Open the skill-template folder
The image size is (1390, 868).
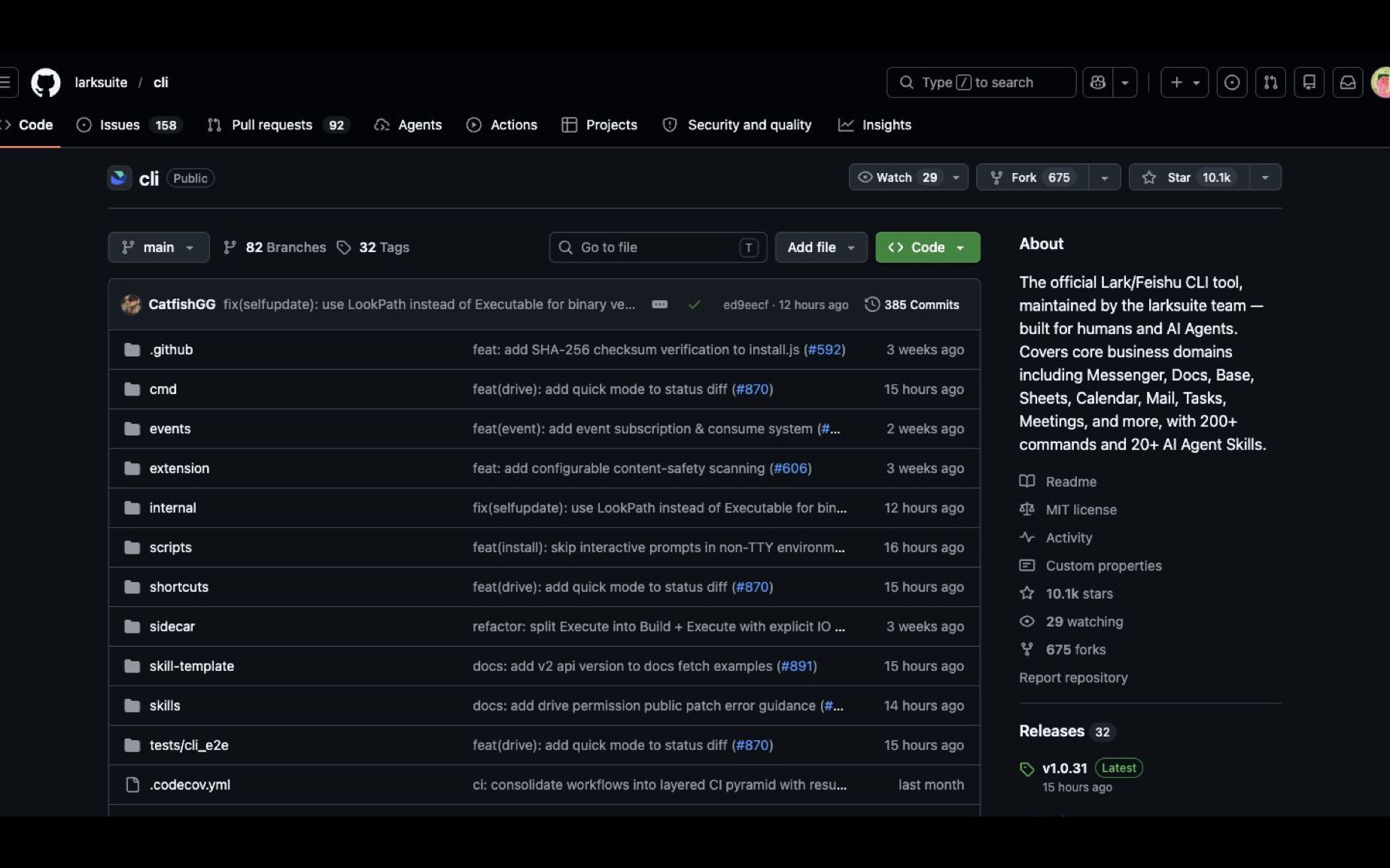point(192,666)
